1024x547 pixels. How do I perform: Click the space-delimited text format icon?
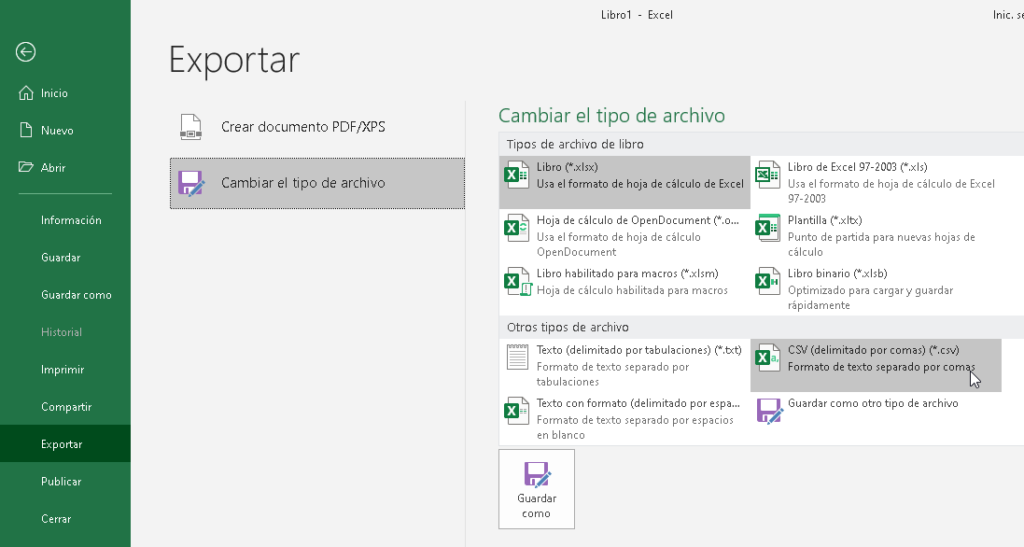point(517,411)
